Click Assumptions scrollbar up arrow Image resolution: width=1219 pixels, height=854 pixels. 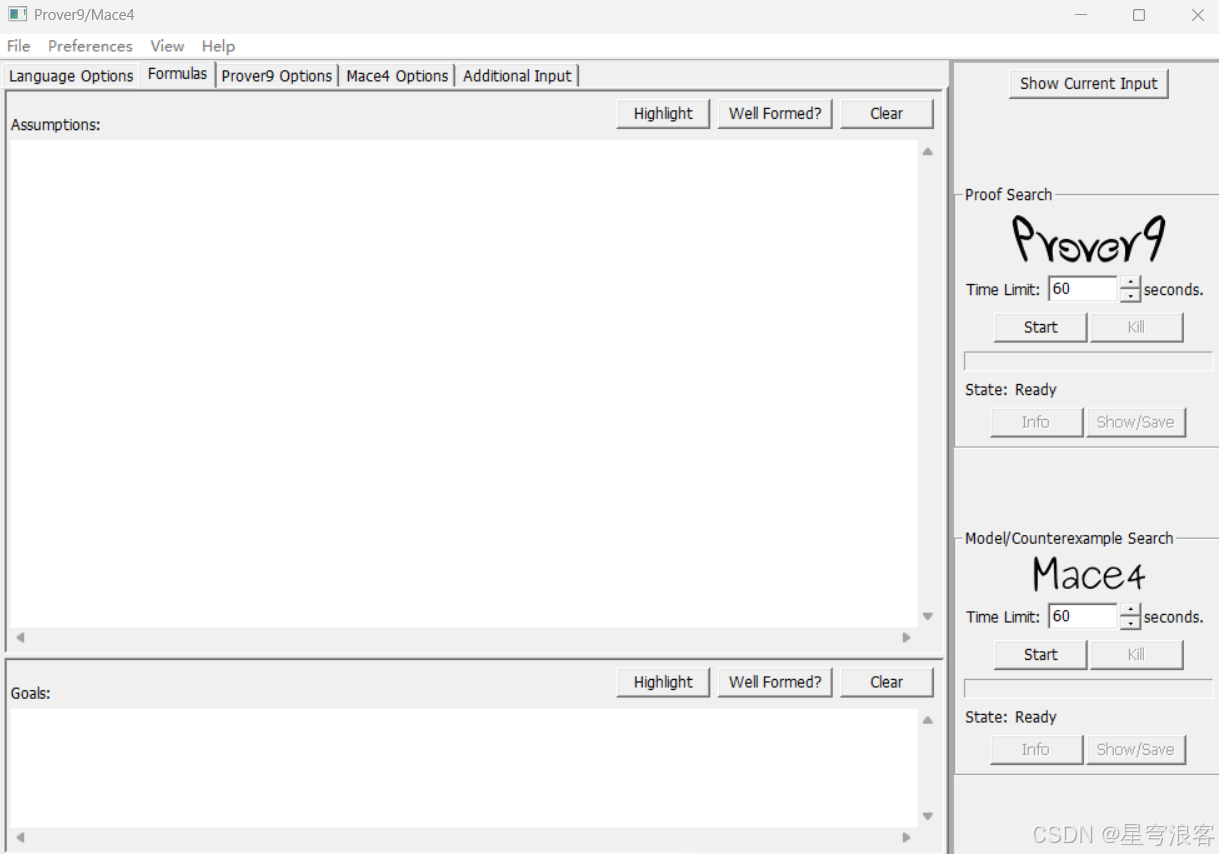point(928,152)
